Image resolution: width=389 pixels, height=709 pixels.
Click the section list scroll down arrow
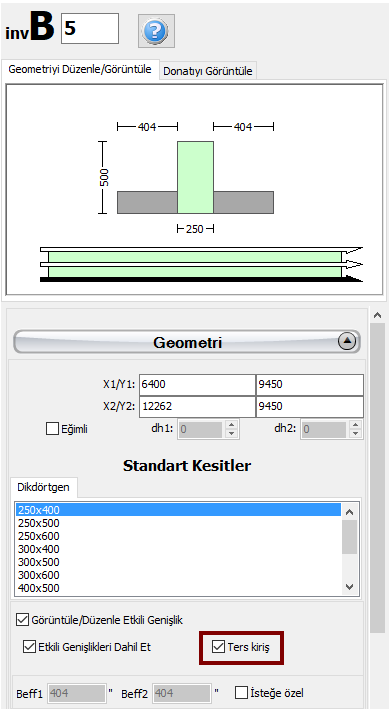coord(349,586)
